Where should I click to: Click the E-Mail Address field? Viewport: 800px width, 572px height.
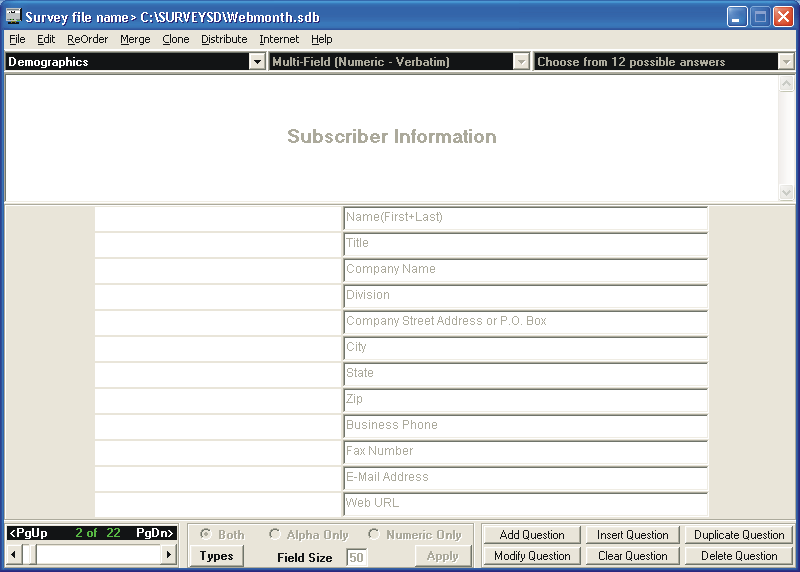click(x=526, y=479)
